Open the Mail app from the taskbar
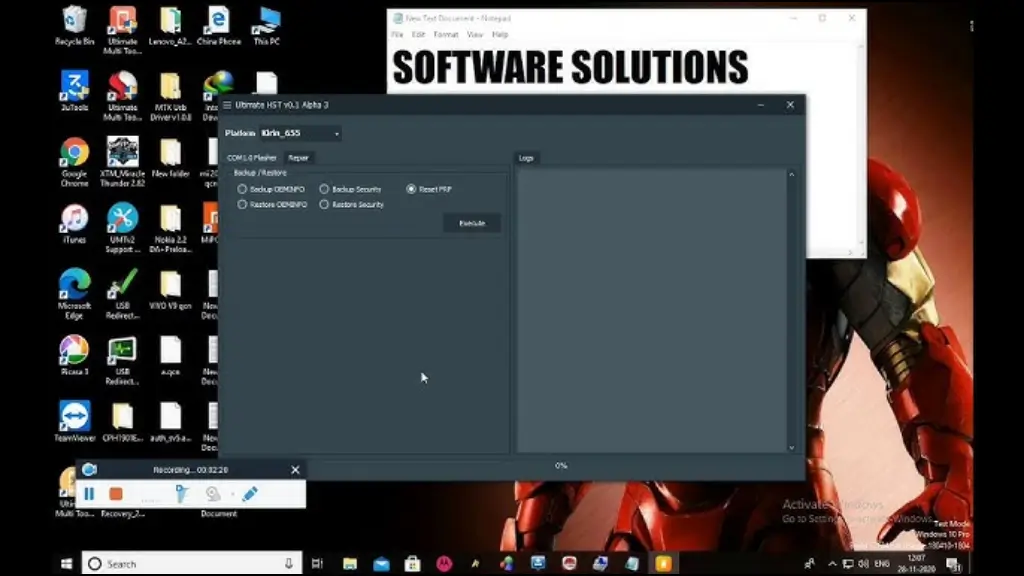The width and height of the screenshot is (1024, 576). (381, 564)
